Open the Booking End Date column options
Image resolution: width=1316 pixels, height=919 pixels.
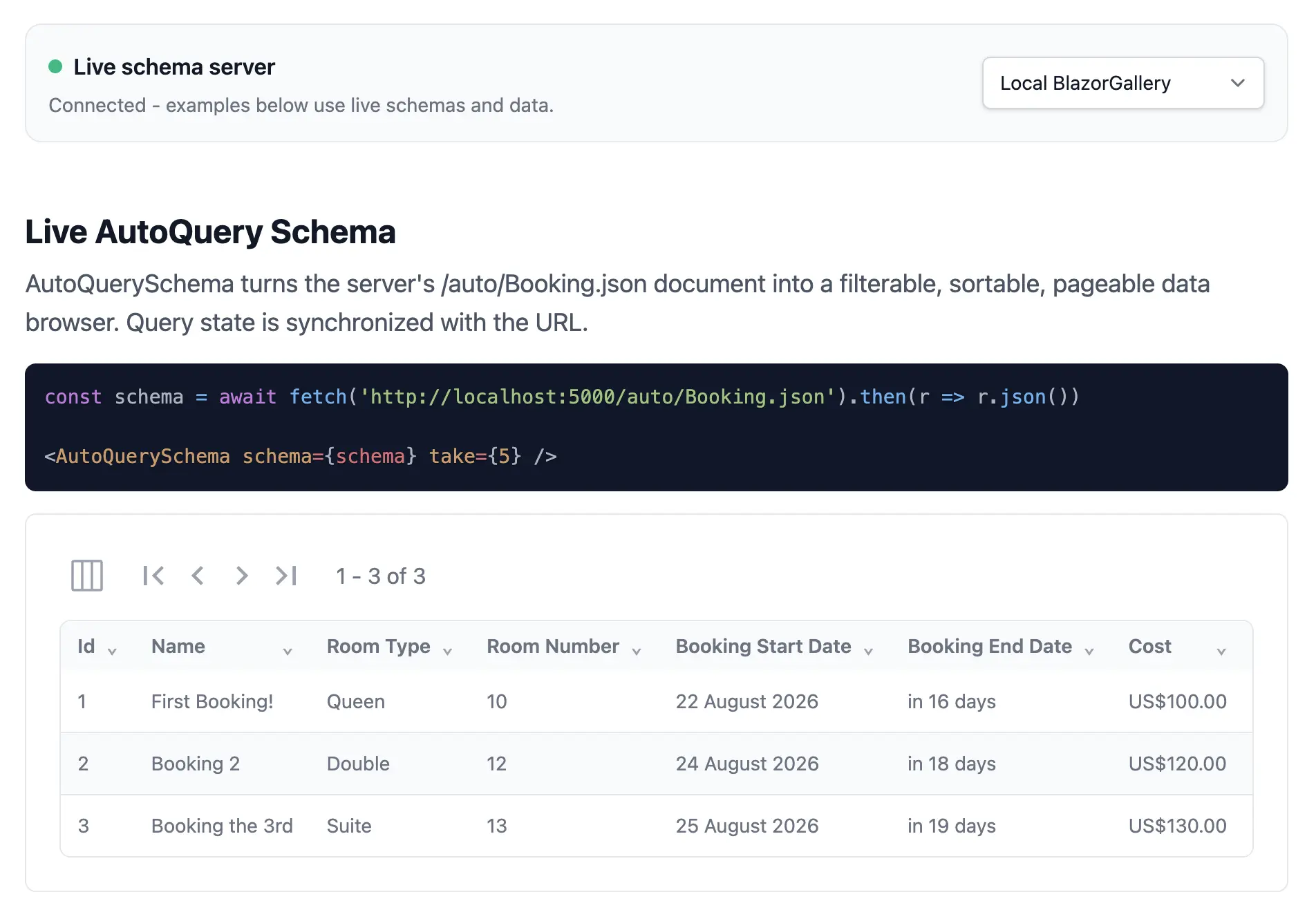click(x=1089, y=651)
